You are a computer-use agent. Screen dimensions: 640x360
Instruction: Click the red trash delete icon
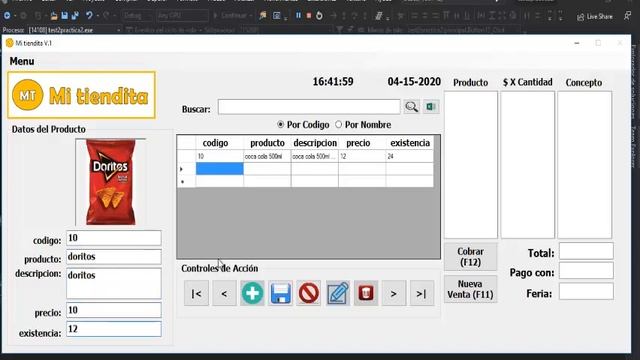click(x=366, y=293)
